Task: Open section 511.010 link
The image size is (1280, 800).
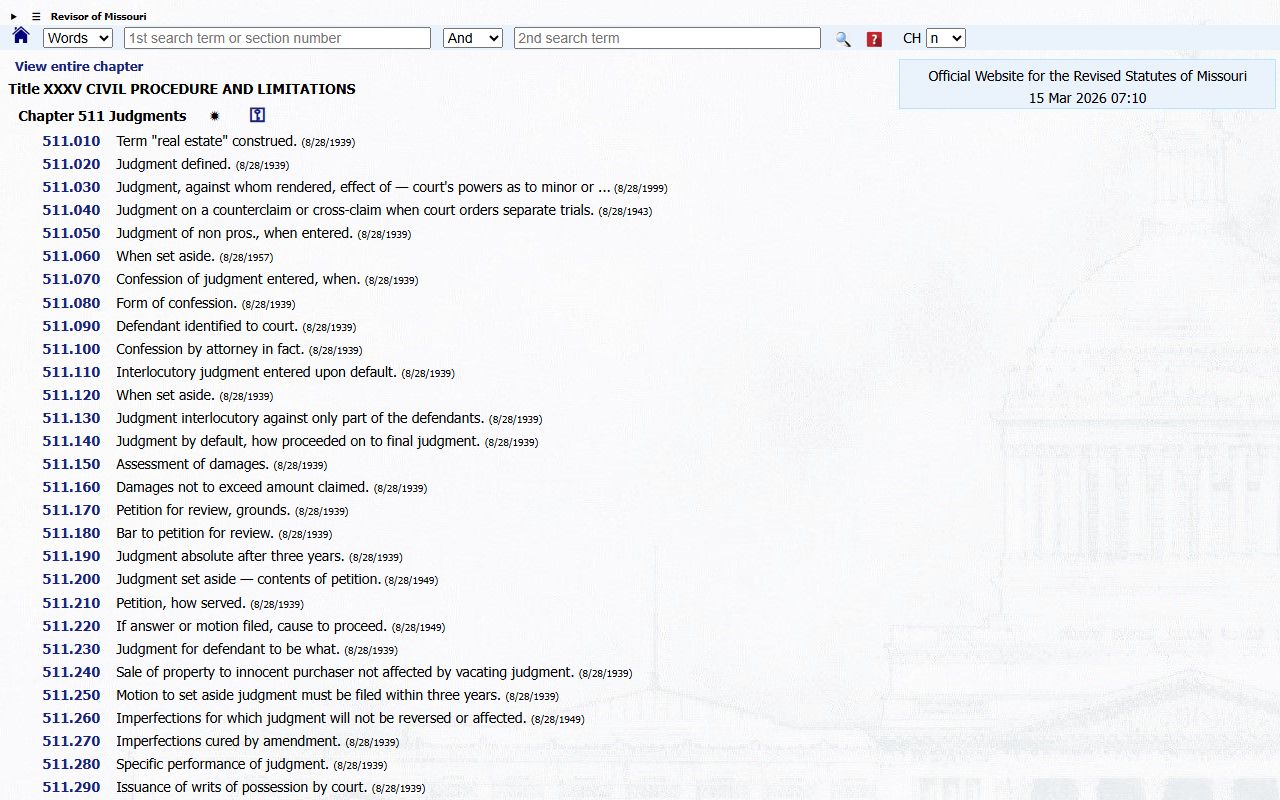Action: [x=71, y=141]
